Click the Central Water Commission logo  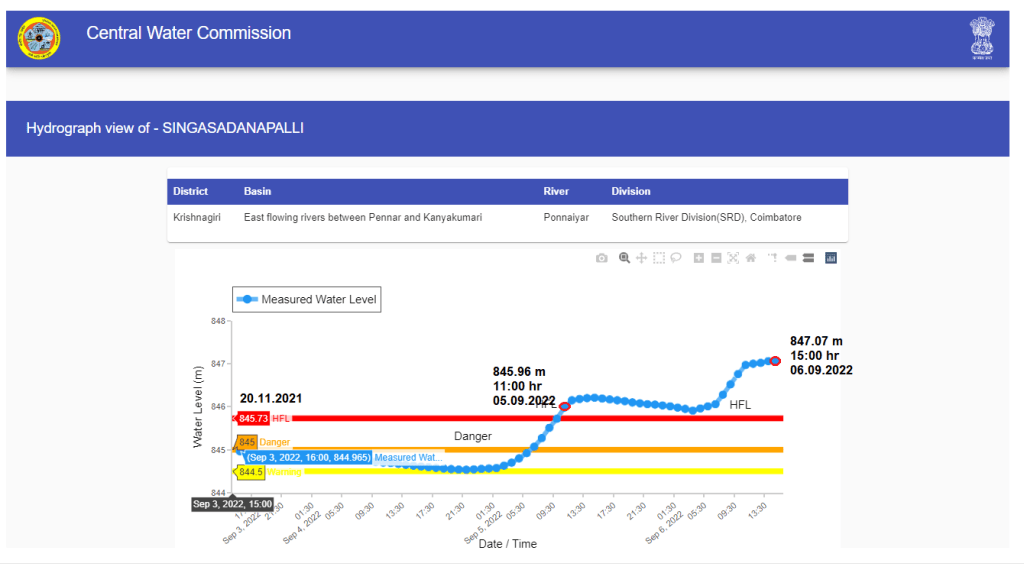tap(39, 38)
